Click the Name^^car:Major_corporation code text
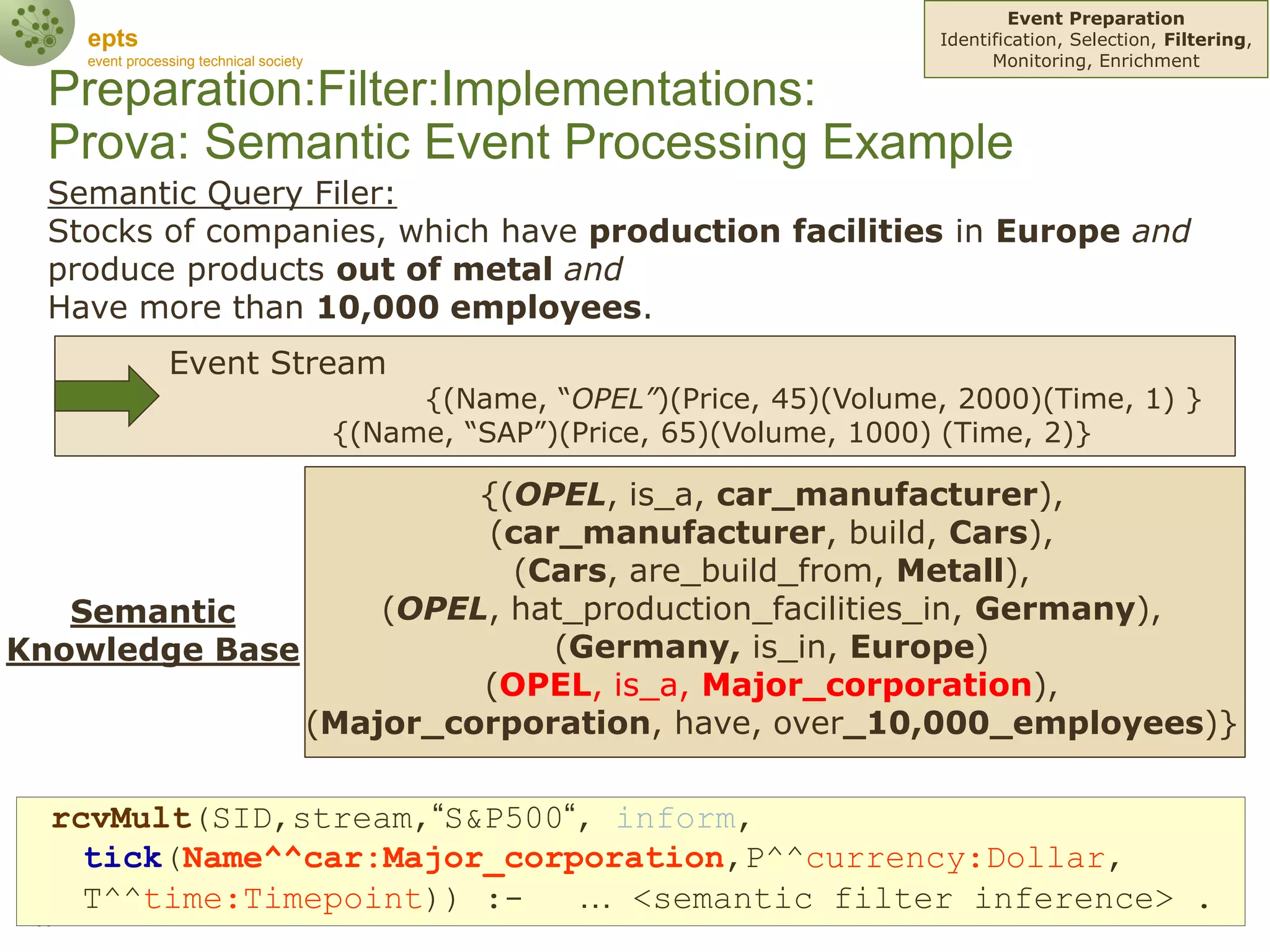The image size is (1270, 952). (453, 858)
